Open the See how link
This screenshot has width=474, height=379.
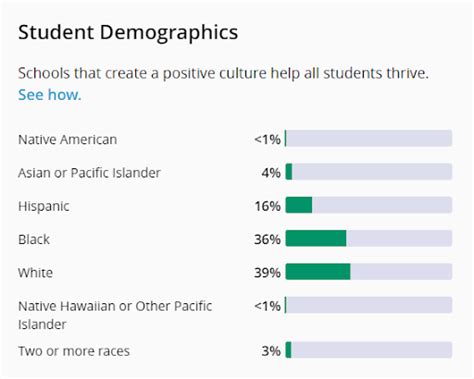[50, 95]
